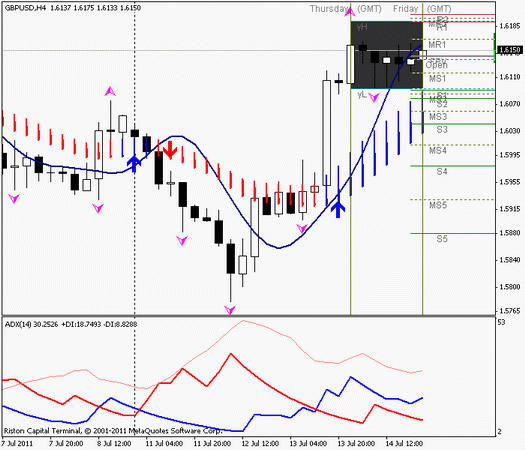Image resolution: width=525 pixels, height=450 pixels.
Task: Click the -DI:8.8288 value
Action: (x=120, y=324)
